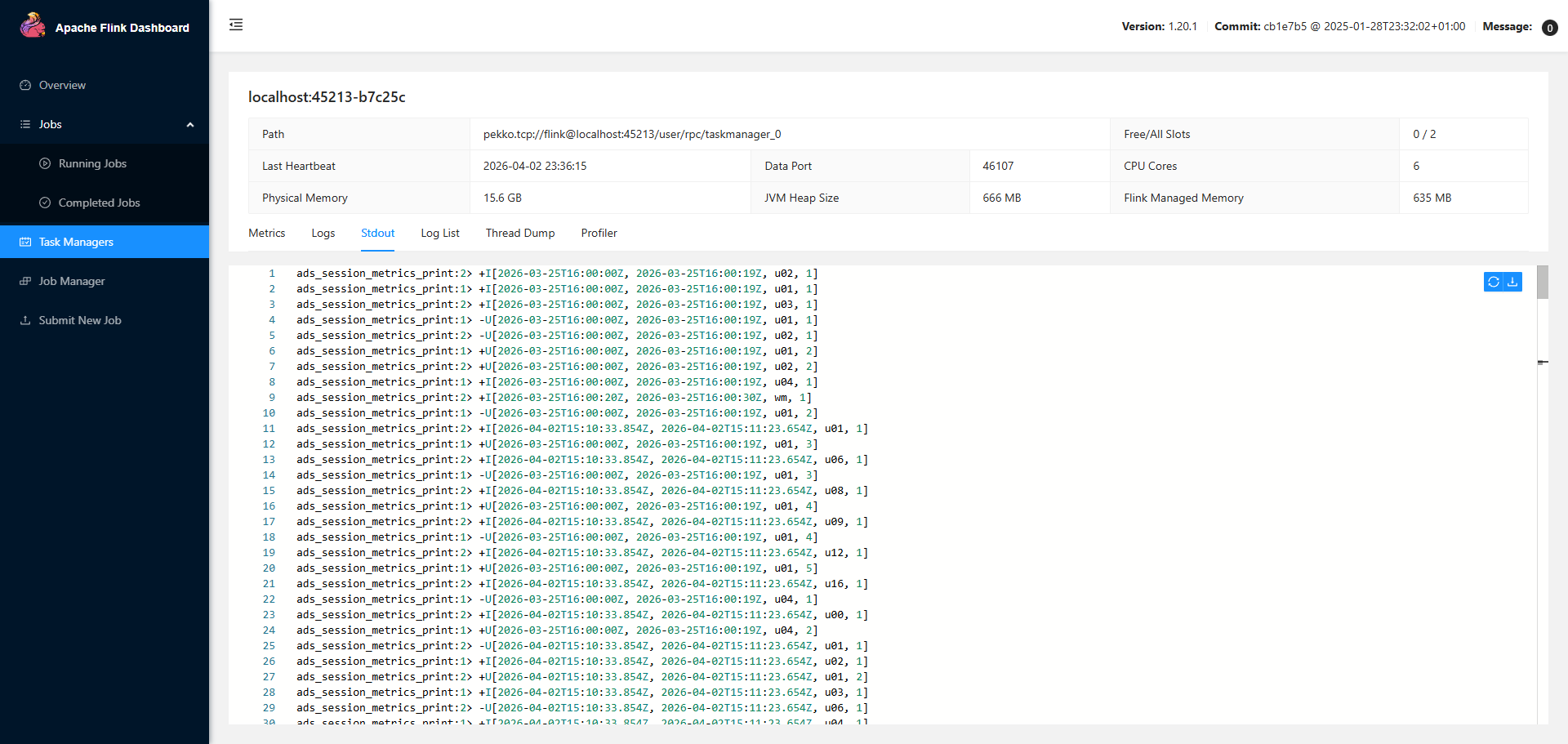Switch to the Metrics tab
The image size is (1568, 744).
(x=266, y=233)
